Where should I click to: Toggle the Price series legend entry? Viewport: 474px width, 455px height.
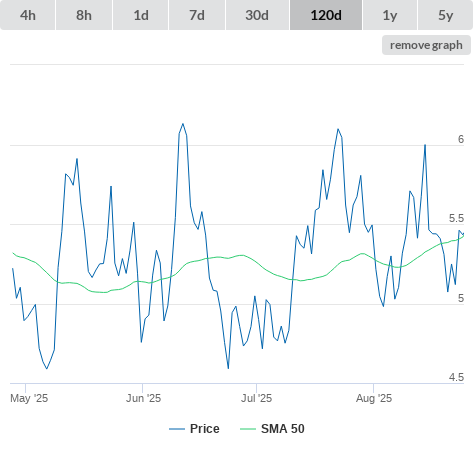204,429
